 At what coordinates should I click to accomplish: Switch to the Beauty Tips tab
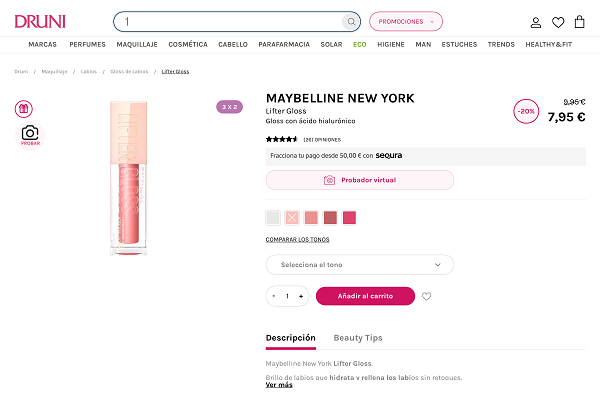point(358,338)
